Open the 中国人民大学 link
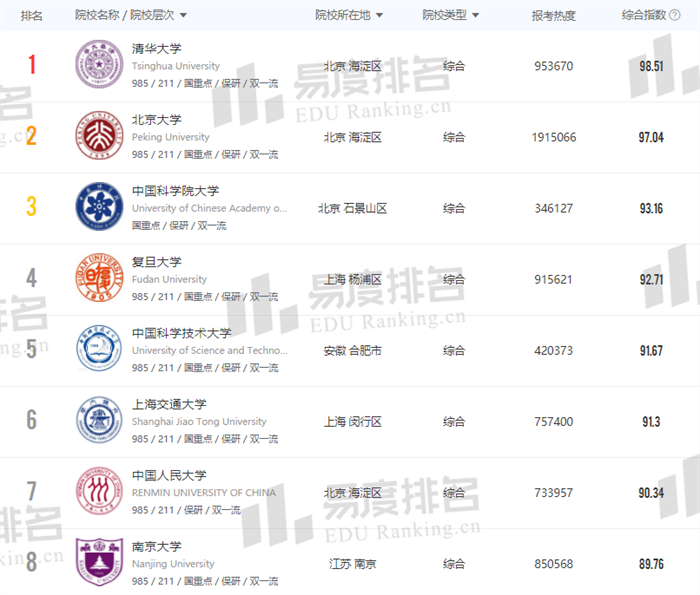 pos(169,475)
